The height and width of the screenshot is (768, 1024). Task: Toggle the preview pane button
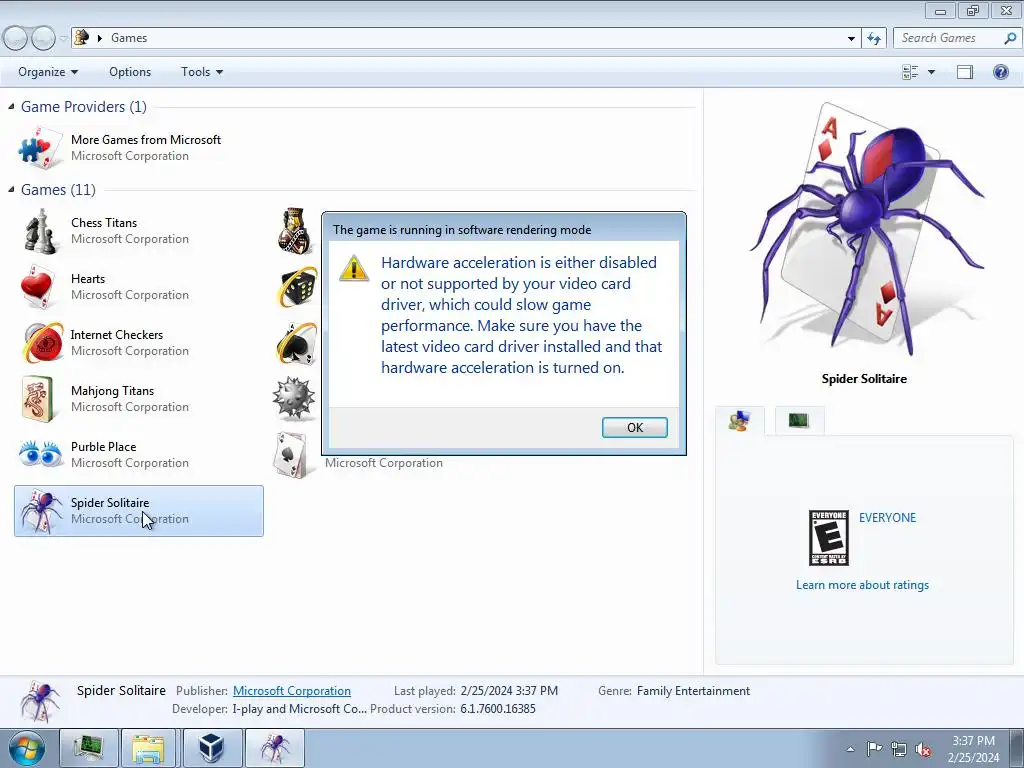tap(965, 72)
